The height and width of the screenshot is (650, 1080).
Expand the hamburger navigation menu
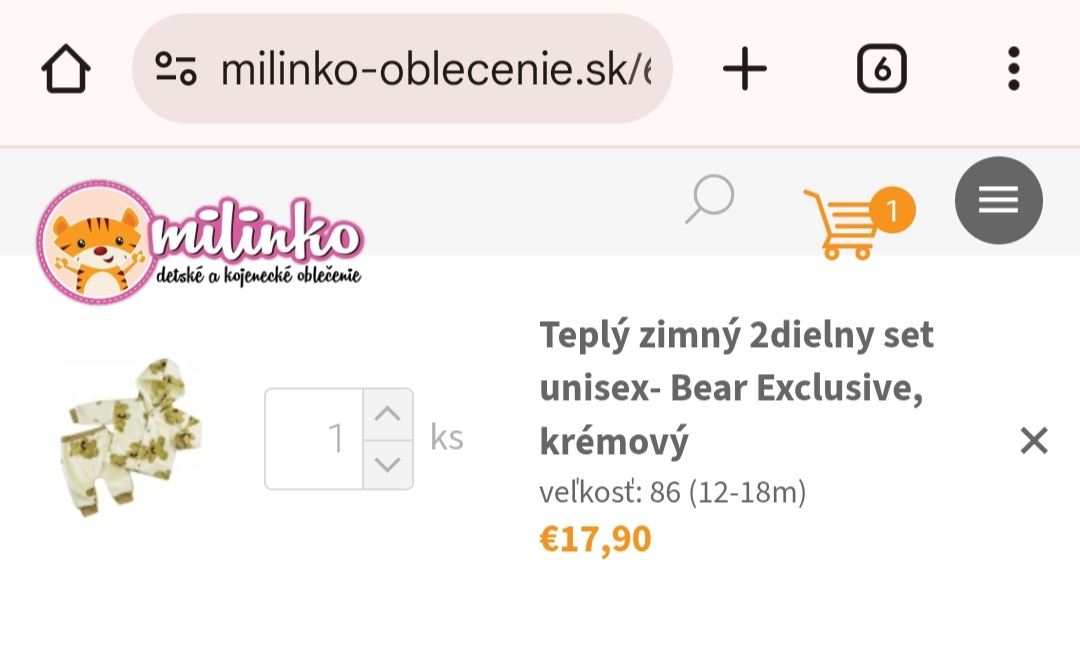click(x=998, y=201)
